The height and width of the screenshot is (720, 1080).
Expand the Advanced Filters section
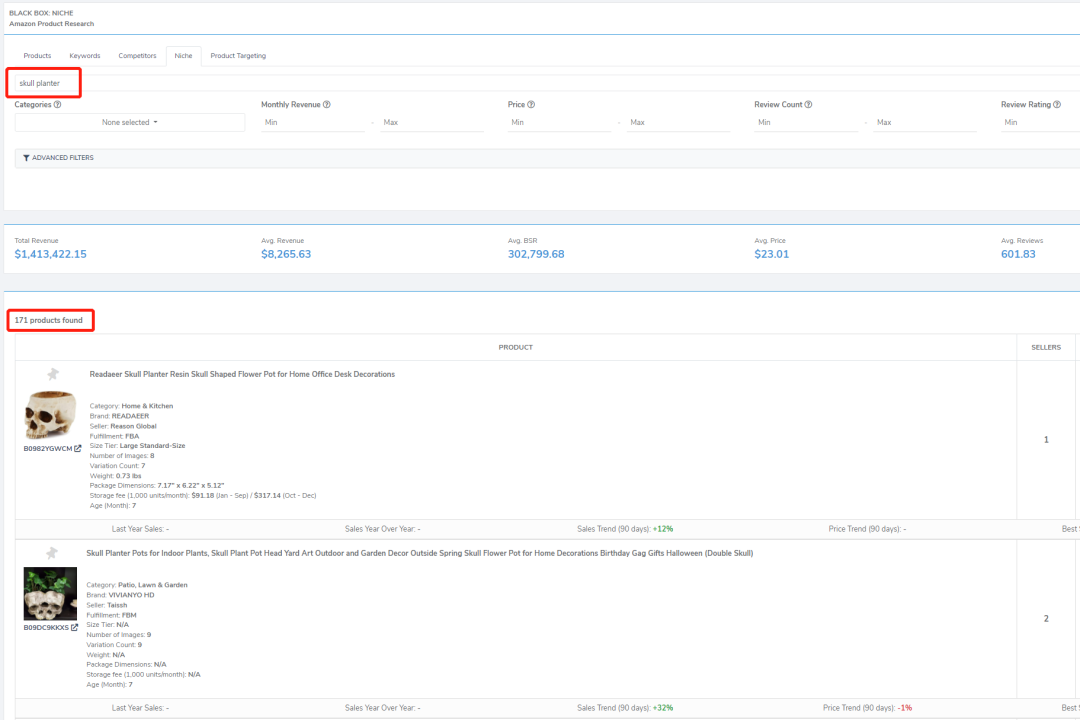click(59, 158)
